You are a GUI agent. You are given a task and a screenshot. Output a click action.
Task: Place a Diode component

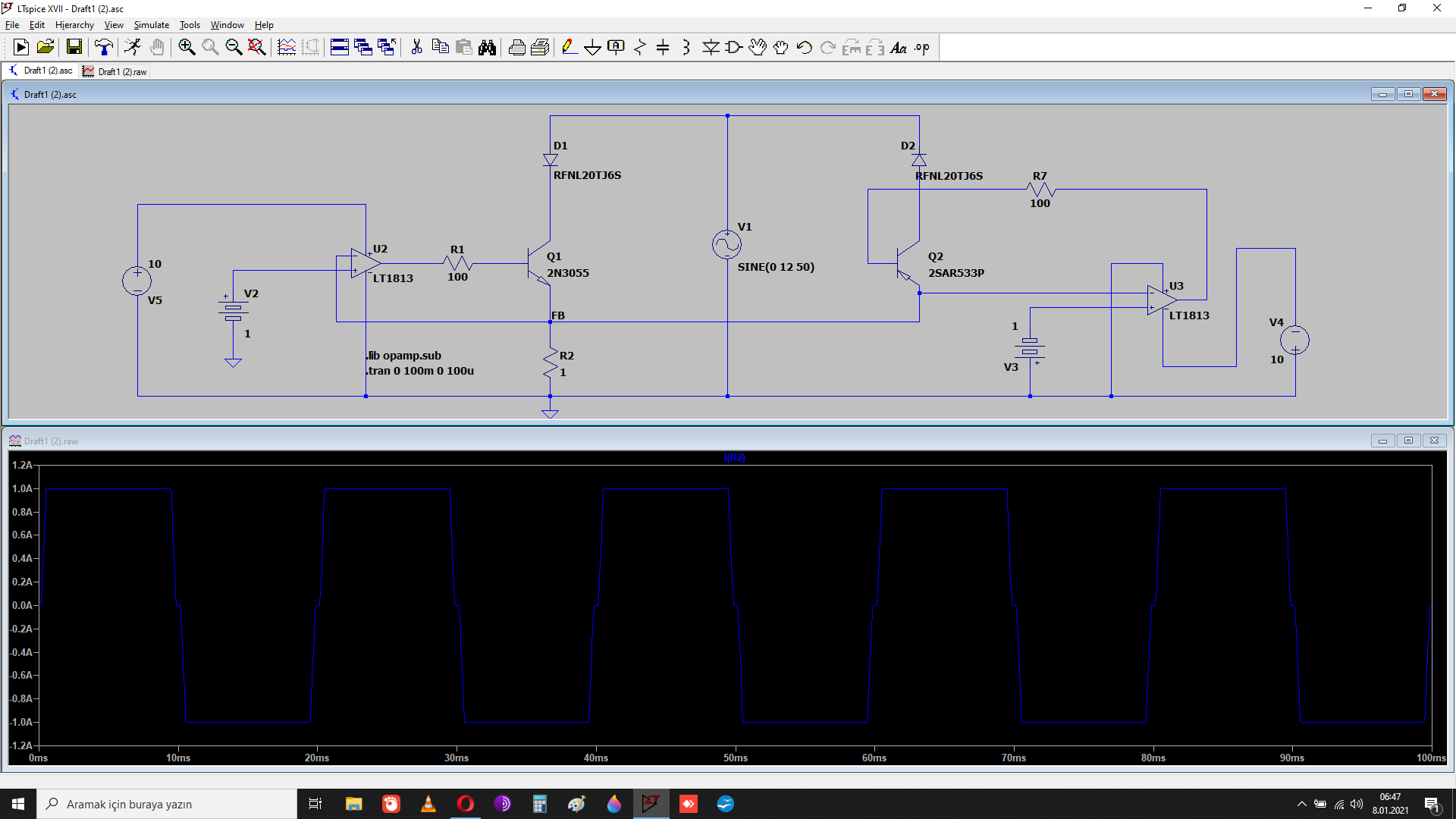tap(711, 48)
